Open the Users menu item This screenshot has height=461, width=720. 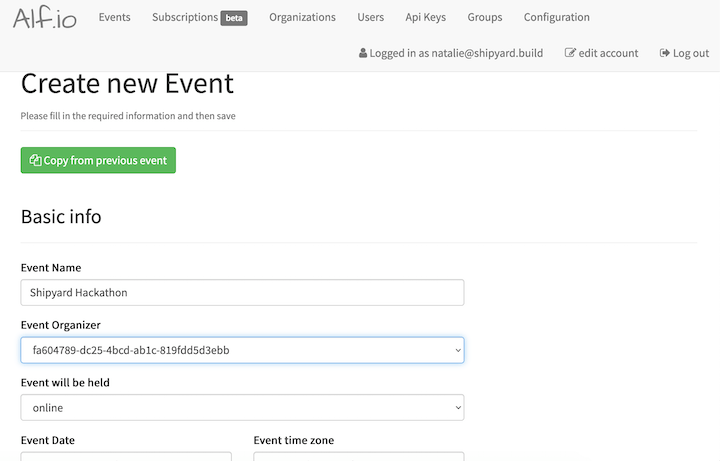(371, 17)
